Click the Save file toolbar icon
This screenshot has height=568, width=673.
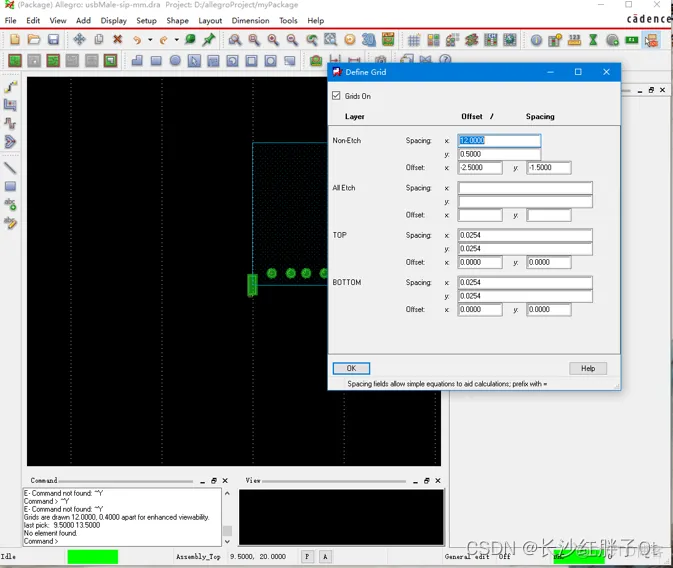pyautogui.click(x=53, y=39)
